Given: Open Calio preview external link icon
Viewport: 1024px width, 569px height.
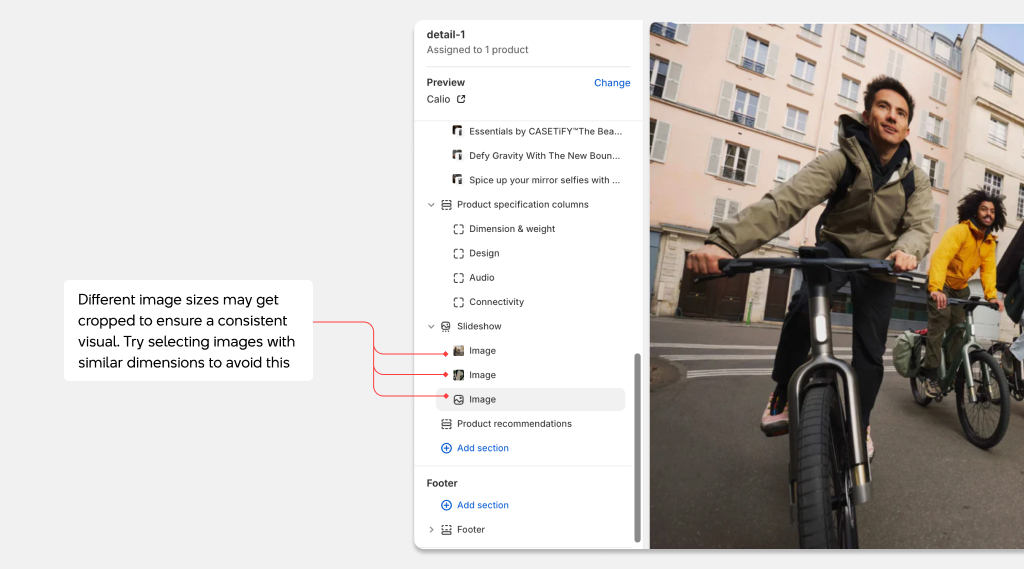Looking at the screenshot, I should coord(461,100).
